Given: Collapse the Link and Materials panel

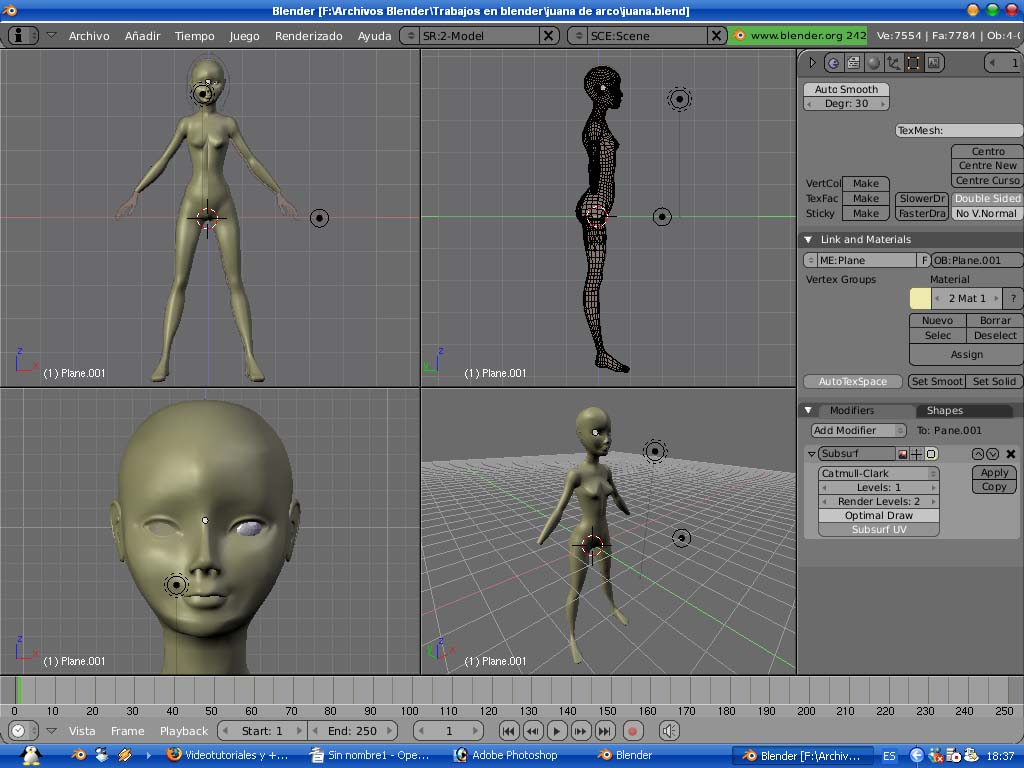Looking at the screenshot, I should click(x=809, y=240).
